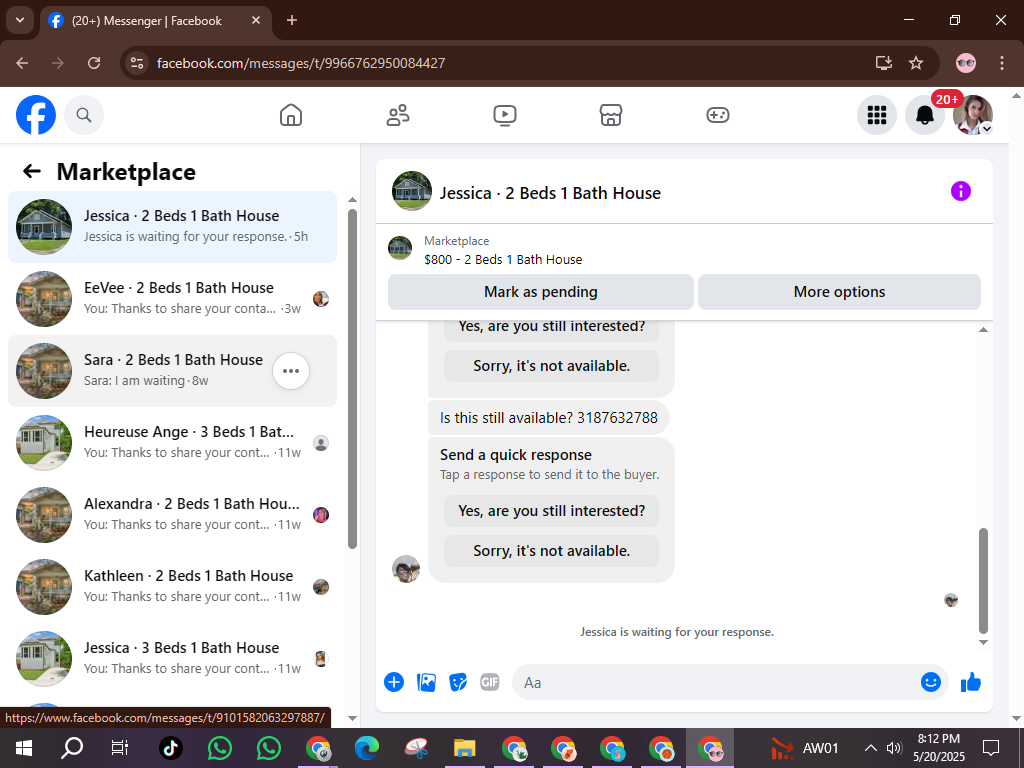Send lower 'Yes, are you still interested?' reply
The width and height of the screenshot is (1024, 768).
[x=551, y=511]
